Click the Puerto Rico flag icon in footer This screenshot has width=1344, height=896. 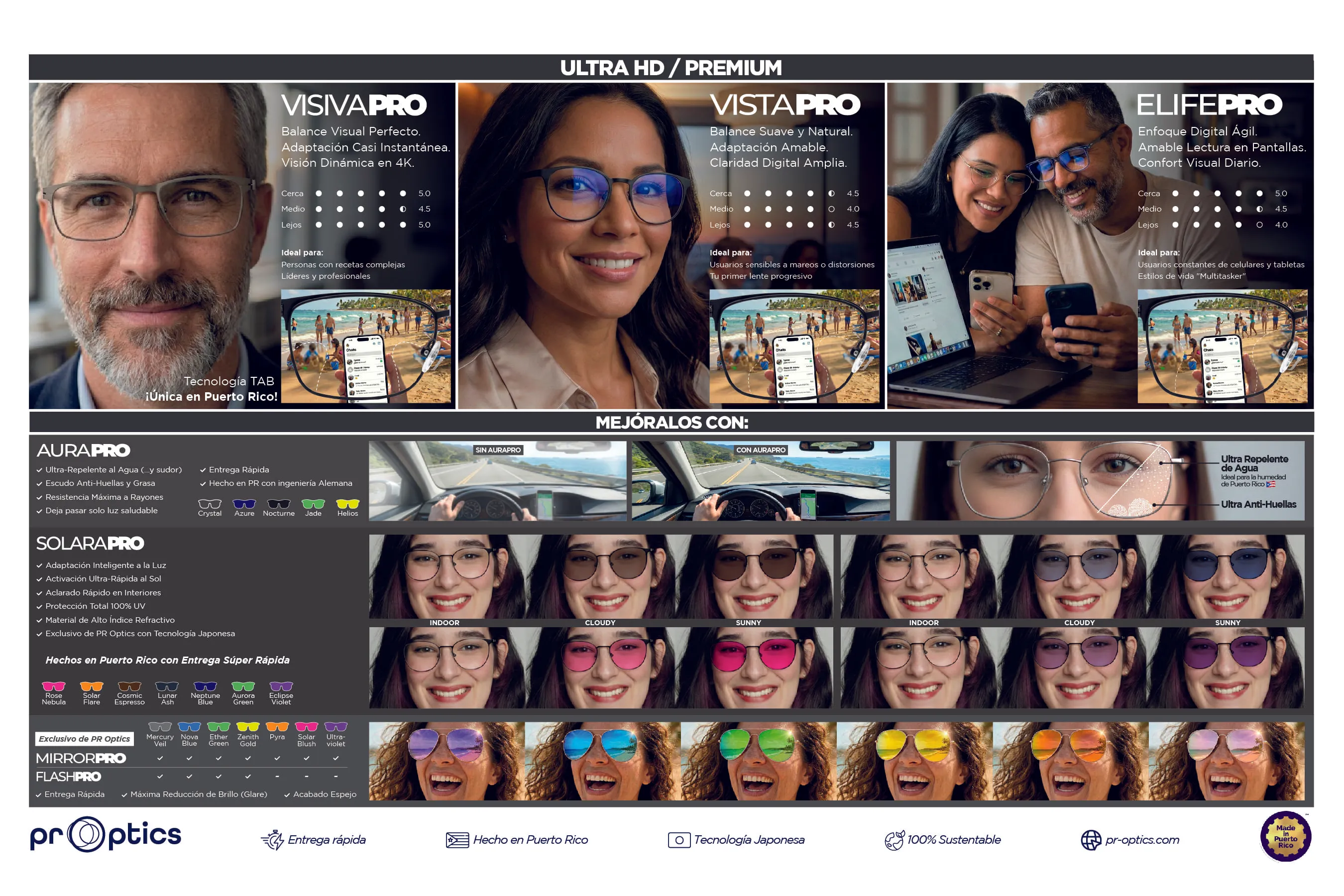click(457, 840)
